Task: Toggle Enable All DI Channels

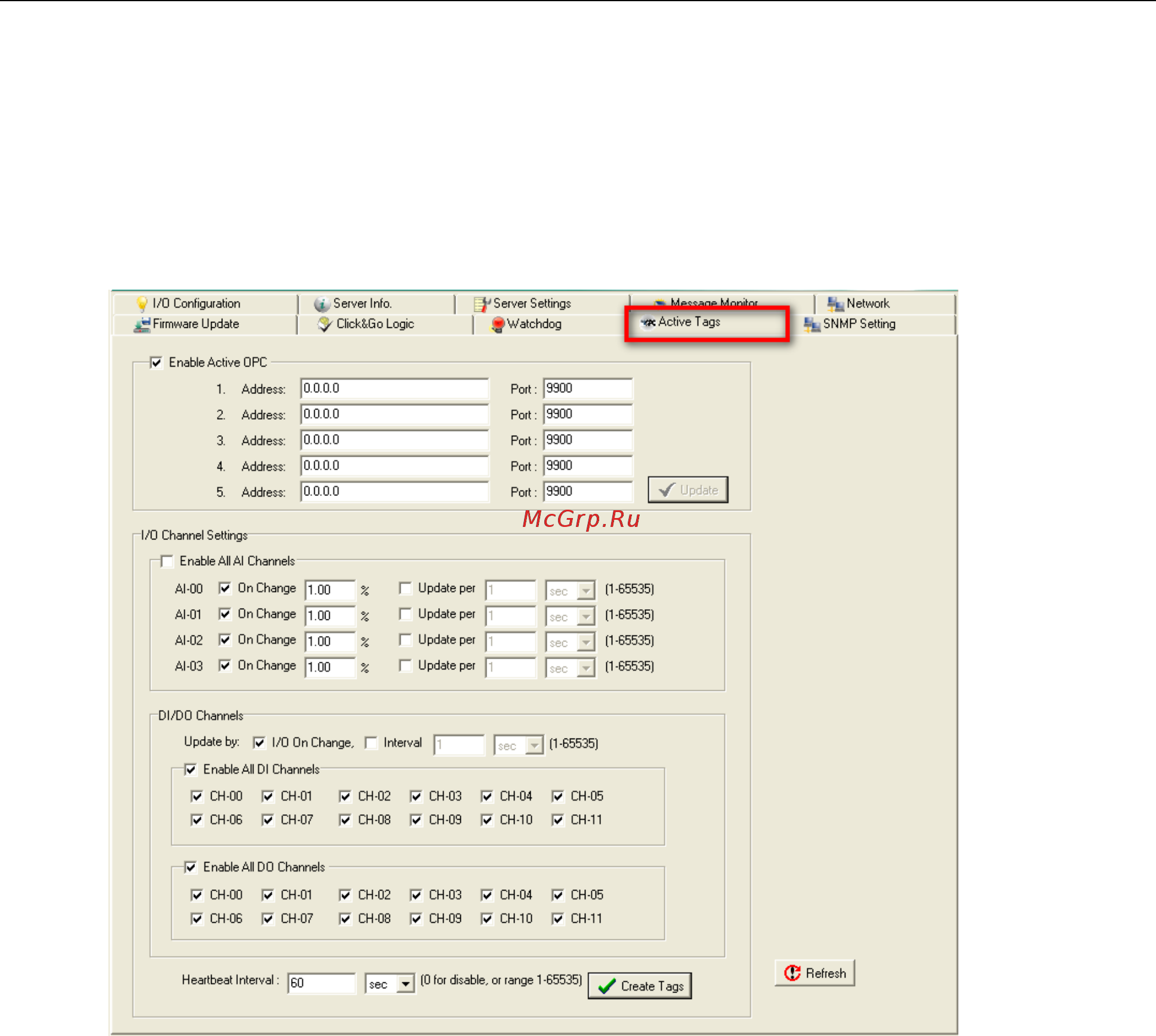Action: [x=190, y=770]
